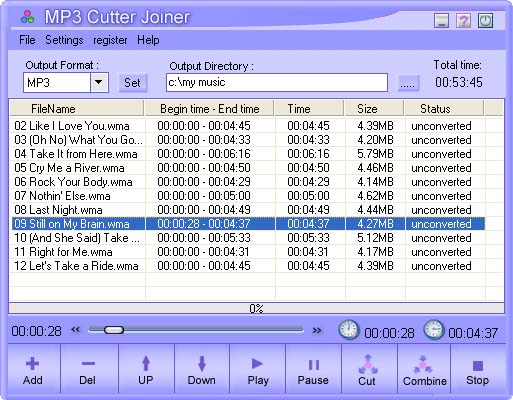Open the File menu
Screen dimensions: 513x400
(x=27, y=40)
